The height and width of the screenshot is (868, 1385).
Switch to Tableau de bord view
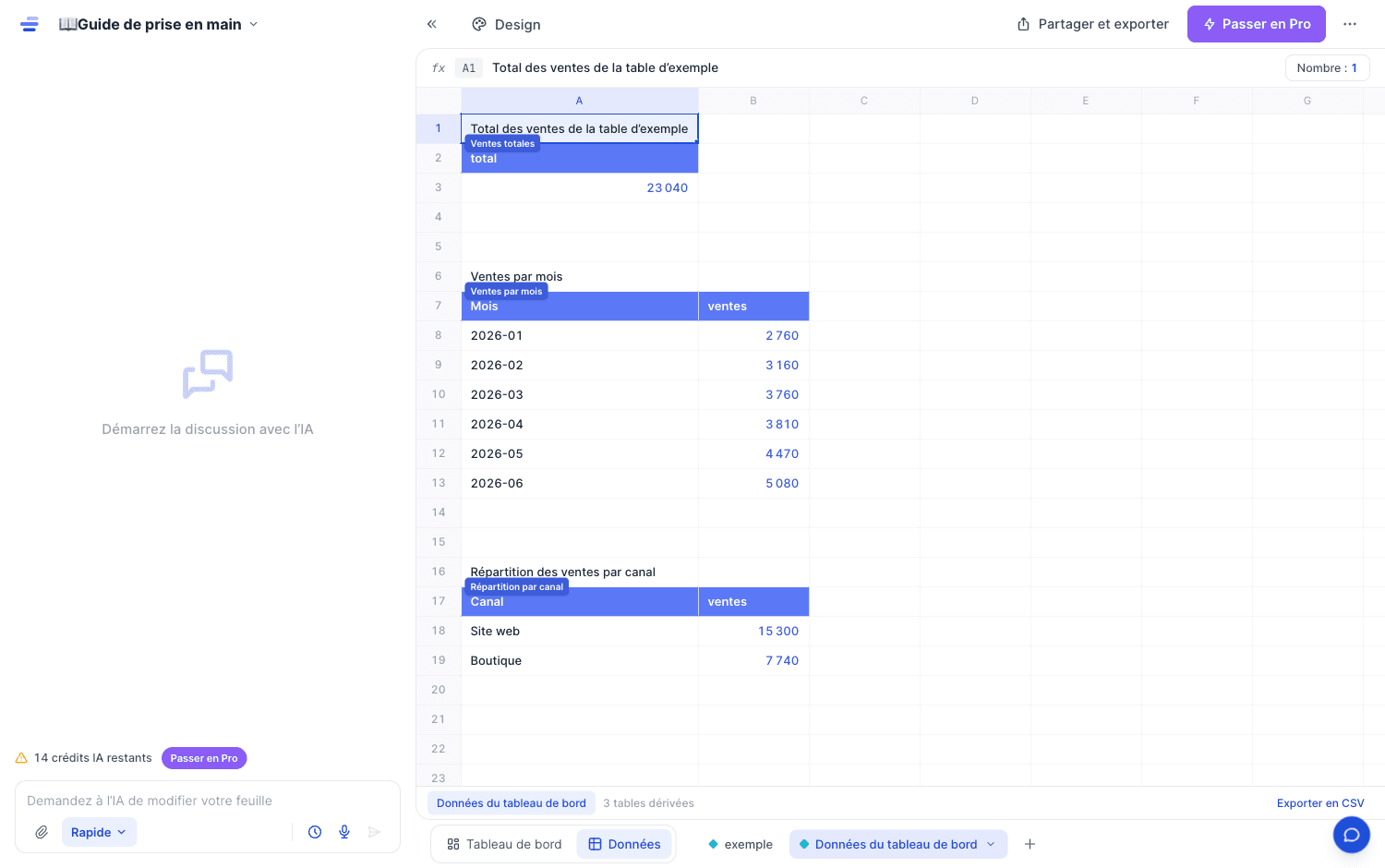(504, 844)
